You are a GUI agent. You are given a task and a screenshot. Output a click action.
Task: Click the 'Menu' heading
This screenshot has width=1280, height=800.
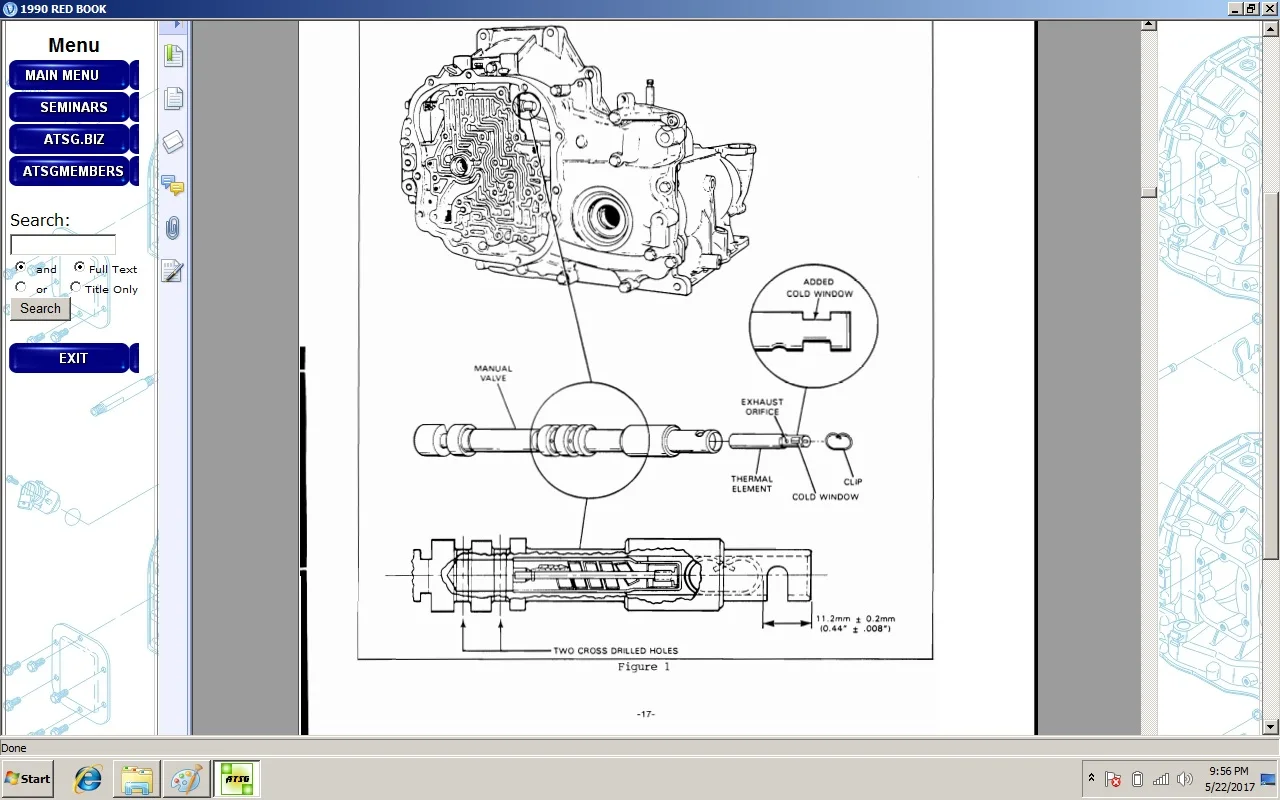(74, 45)
